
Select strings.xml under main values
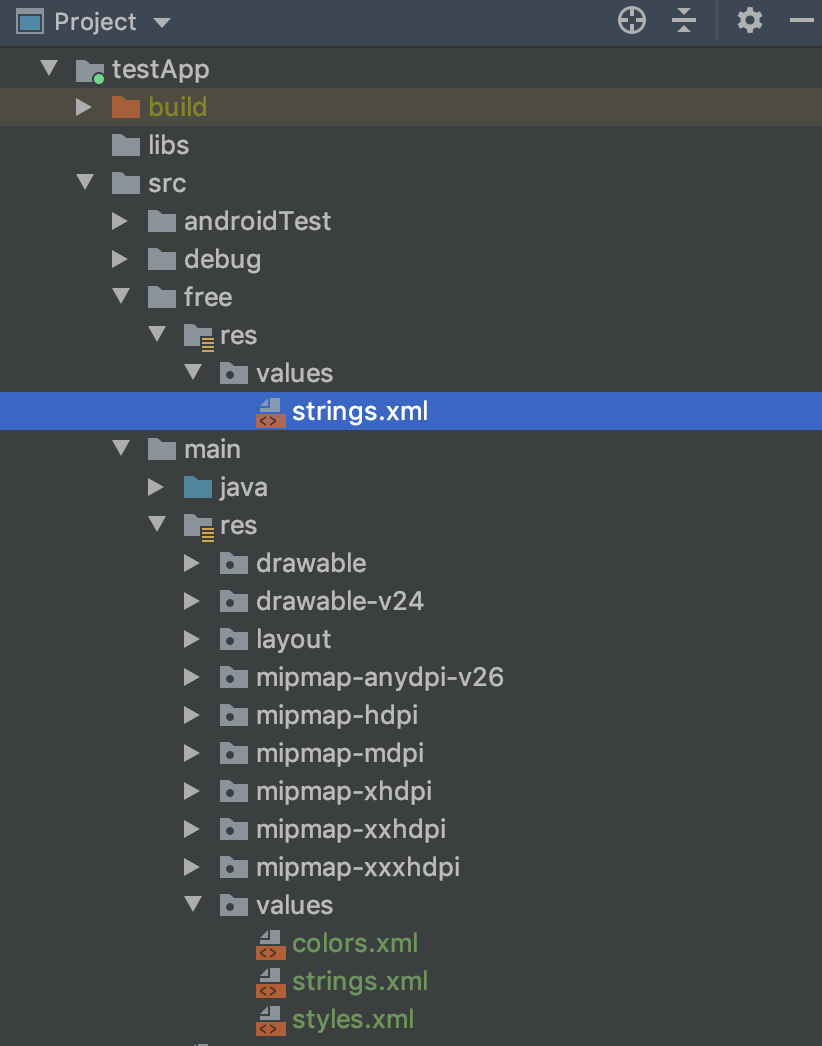[x=360, y=981]
